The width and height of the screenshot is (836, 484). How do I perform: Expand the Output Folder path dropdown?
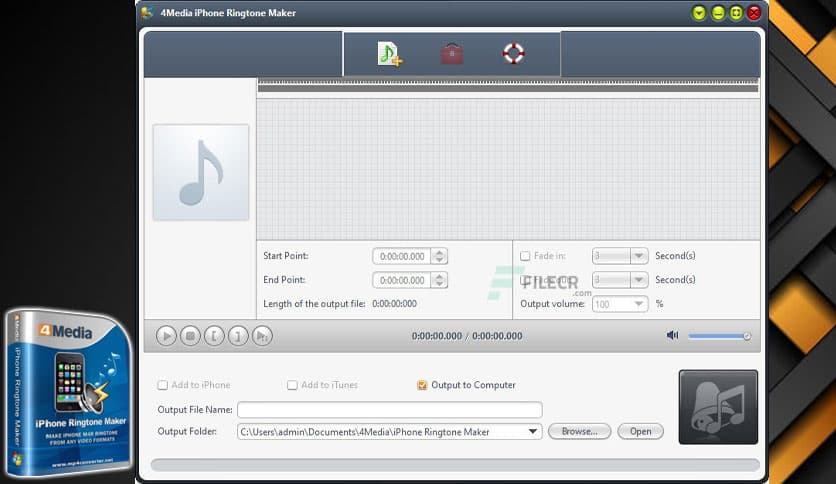coord(533,431)
